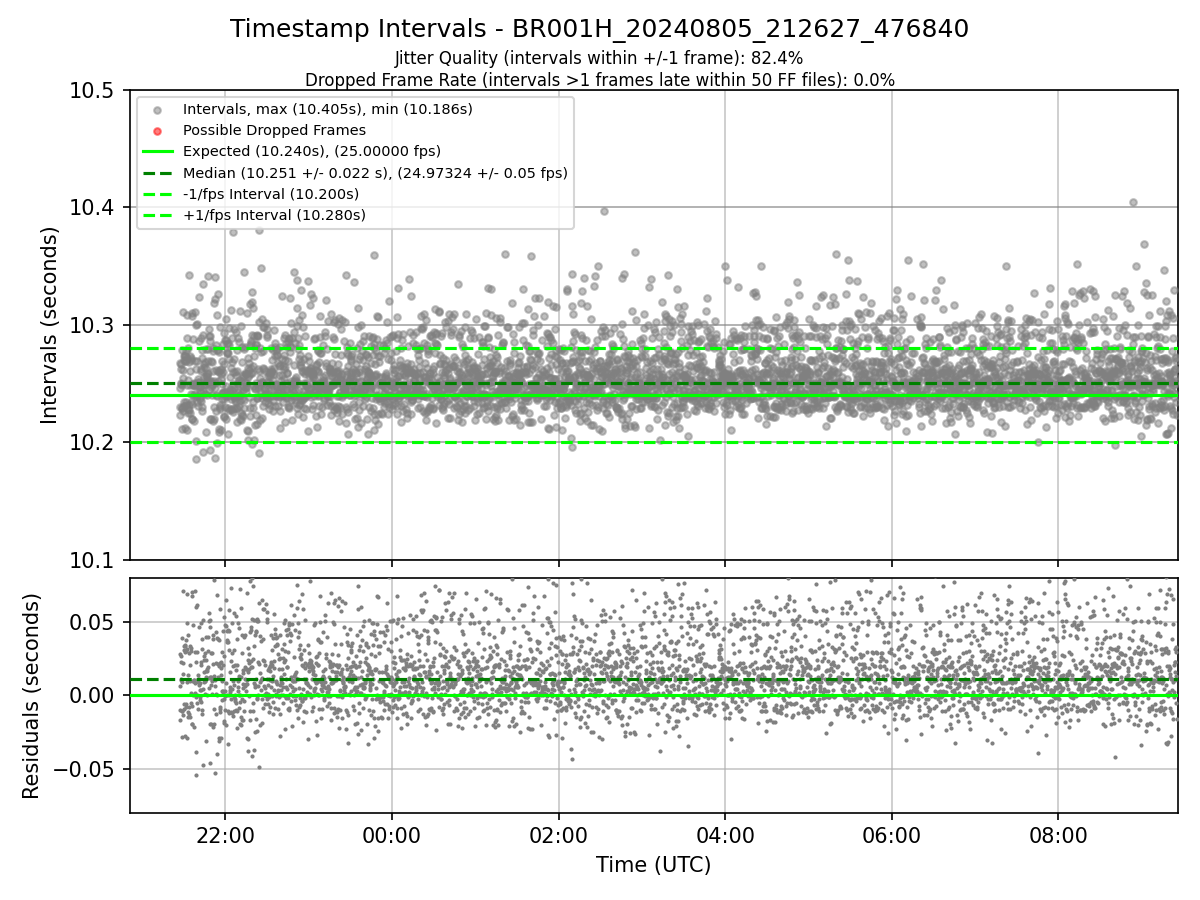This screenshot has height=900, width=1200.
Task: Select legend entry 'Possible Dropped Frames'
Action: pyautogui.click(x=274, y=130)
